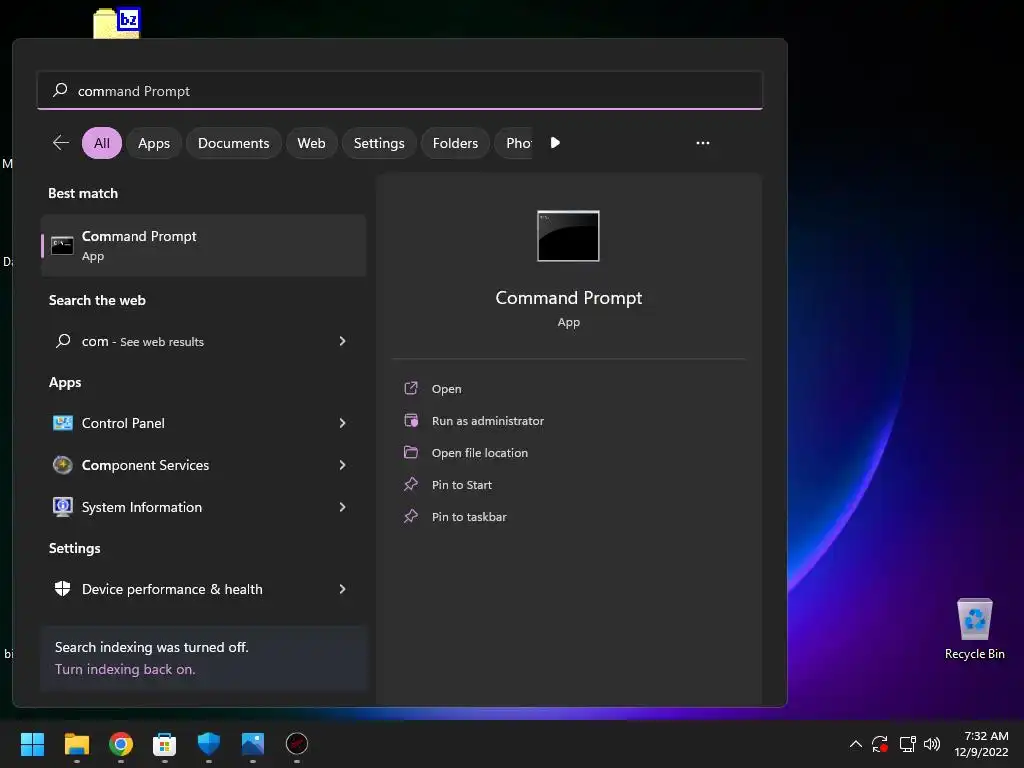Click the Control Panel icon
The image size is (1024, 768).
click(63, 423)
